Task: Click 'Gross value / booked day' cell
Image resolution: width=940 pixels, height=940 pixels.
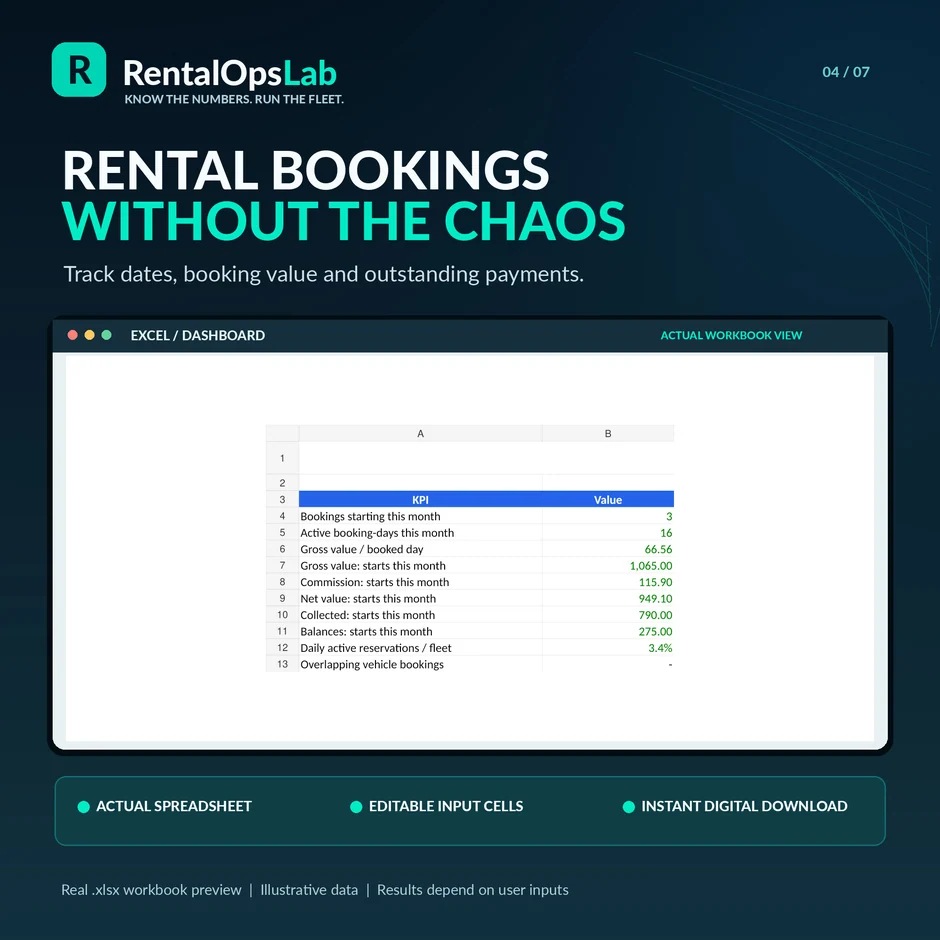Action: [420, 549]
